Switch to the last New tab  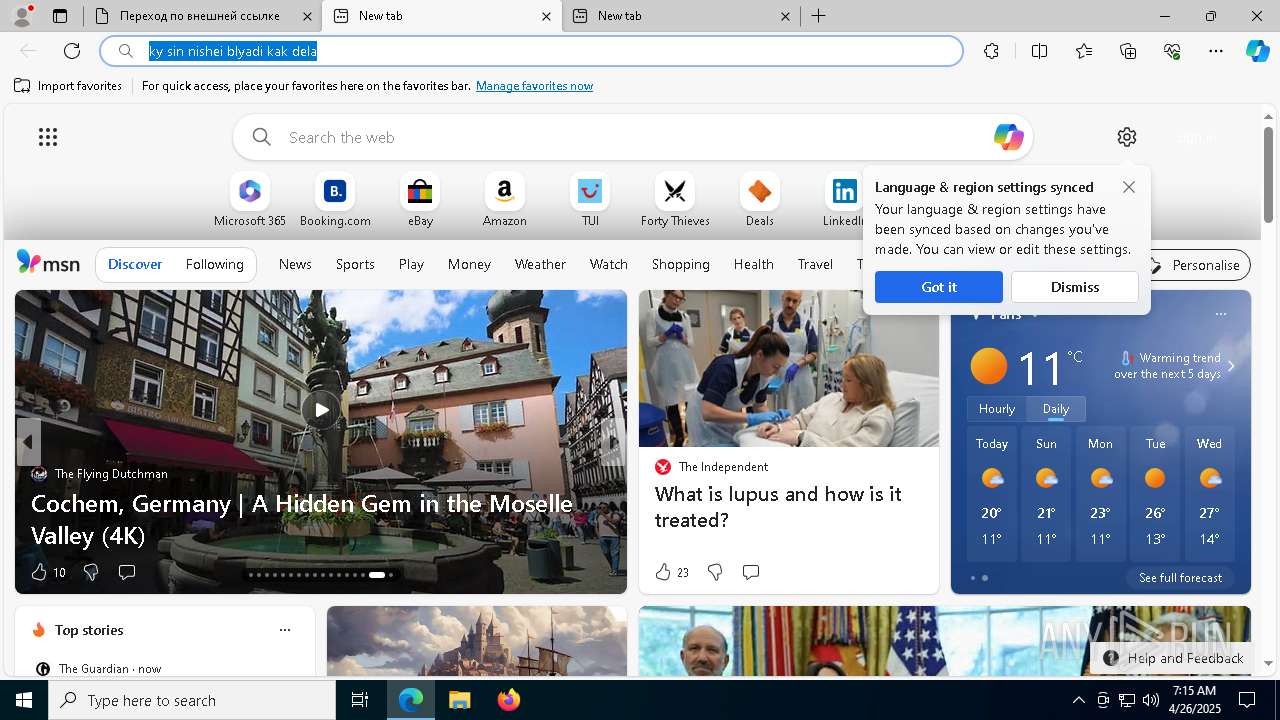point(683,16)
